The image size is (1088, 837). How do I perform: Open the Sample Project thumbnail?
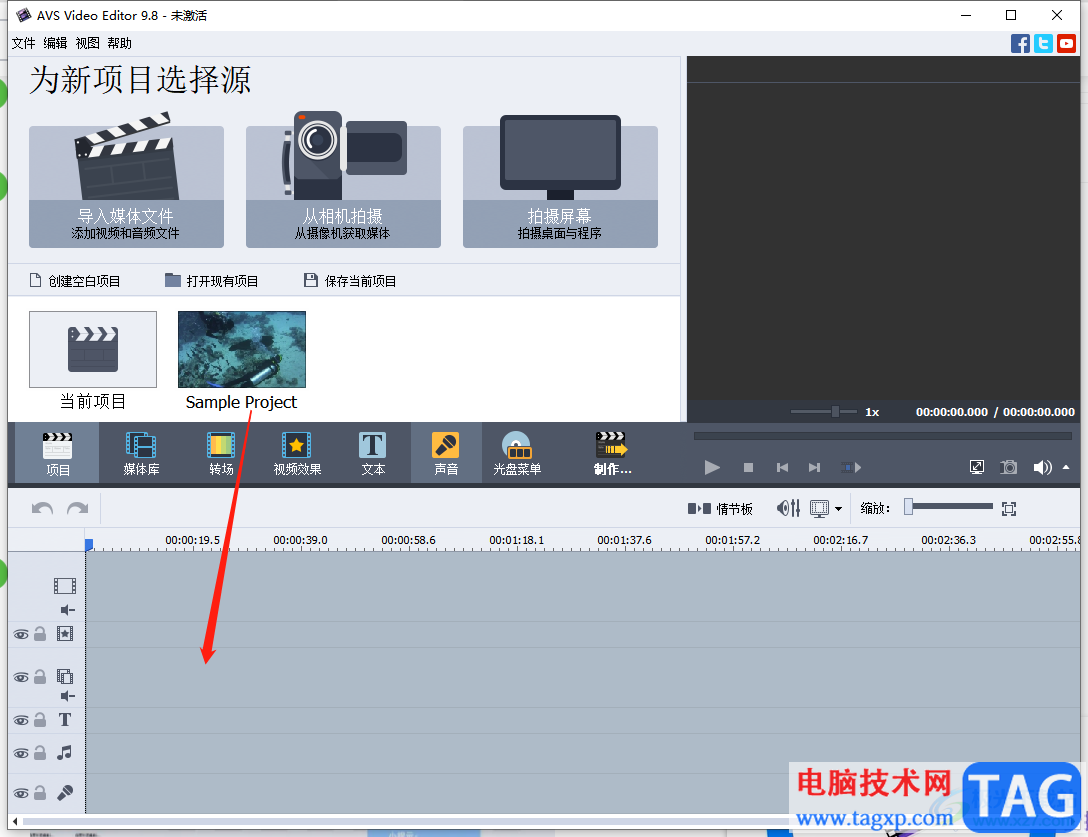241,349
